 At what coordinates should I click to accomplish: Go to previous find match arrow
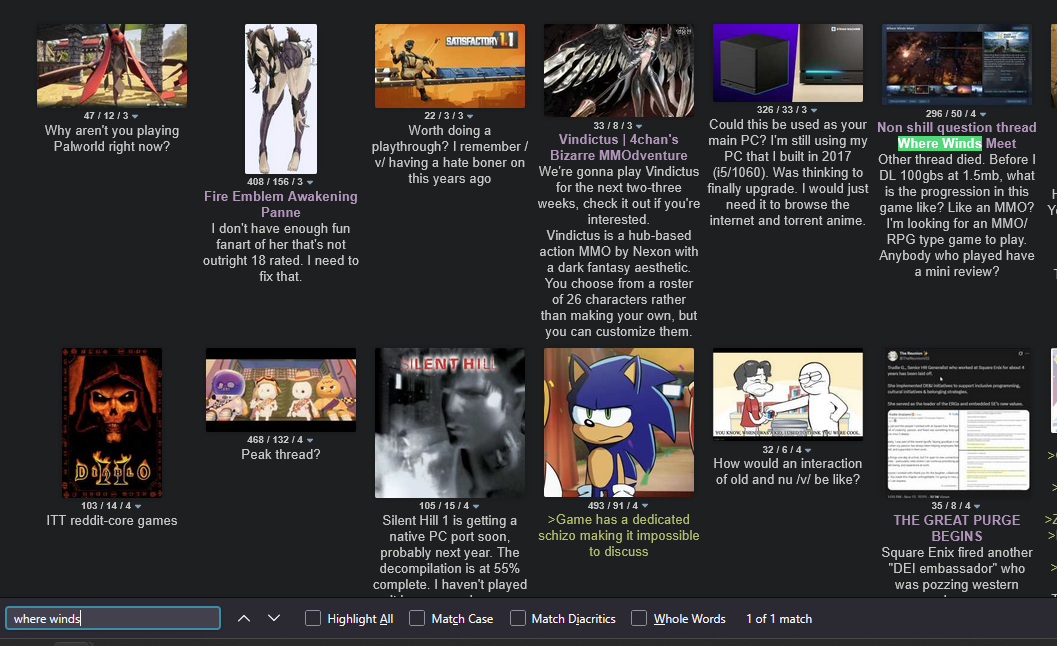(244, 618)
